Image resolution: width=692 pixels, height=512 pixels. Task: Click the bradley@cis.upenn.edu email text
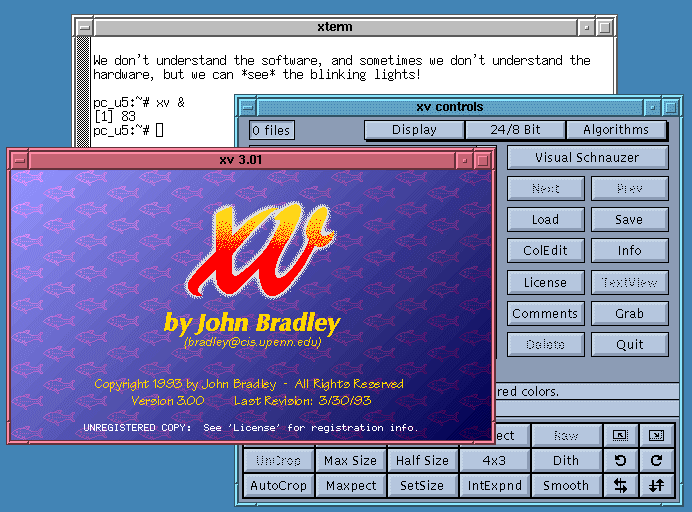253,343
